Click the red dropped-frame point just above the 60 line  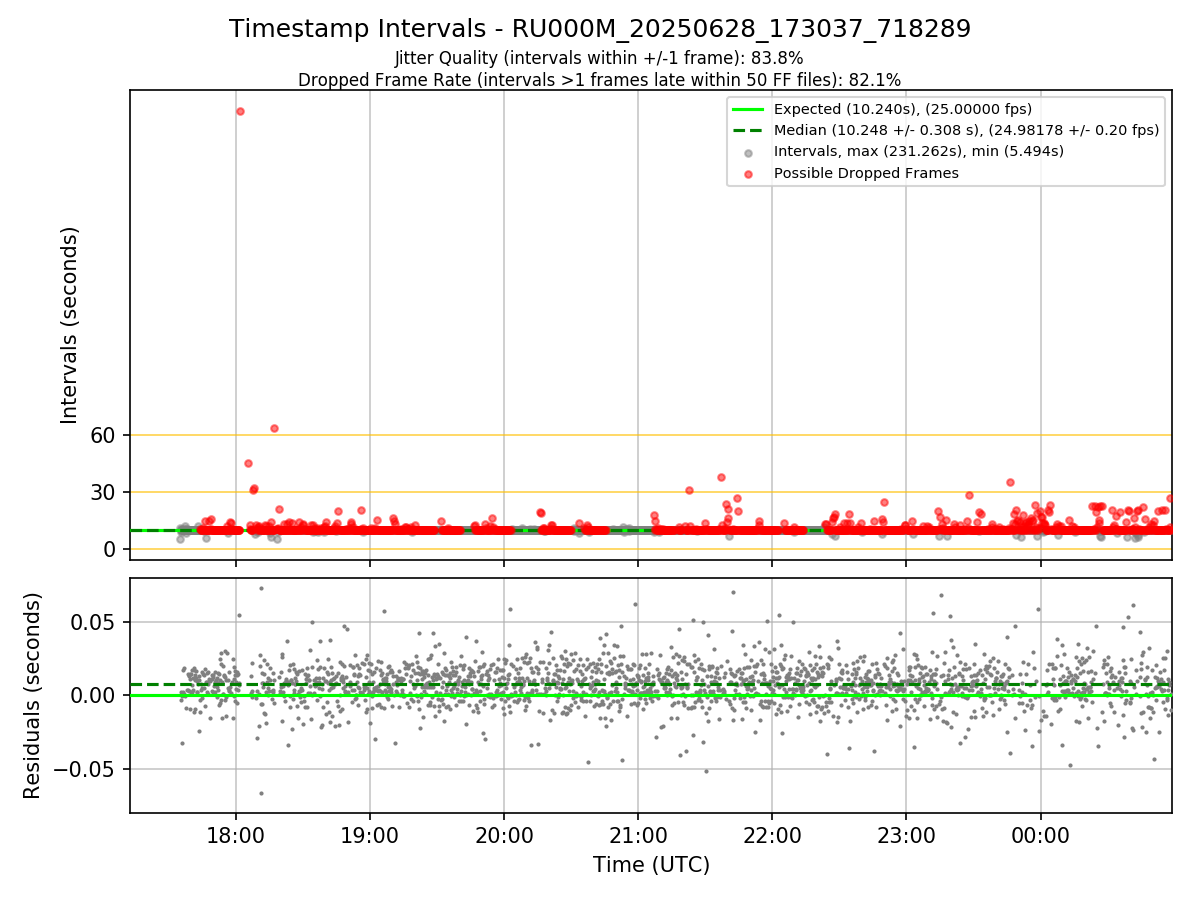tap(274, 428)
